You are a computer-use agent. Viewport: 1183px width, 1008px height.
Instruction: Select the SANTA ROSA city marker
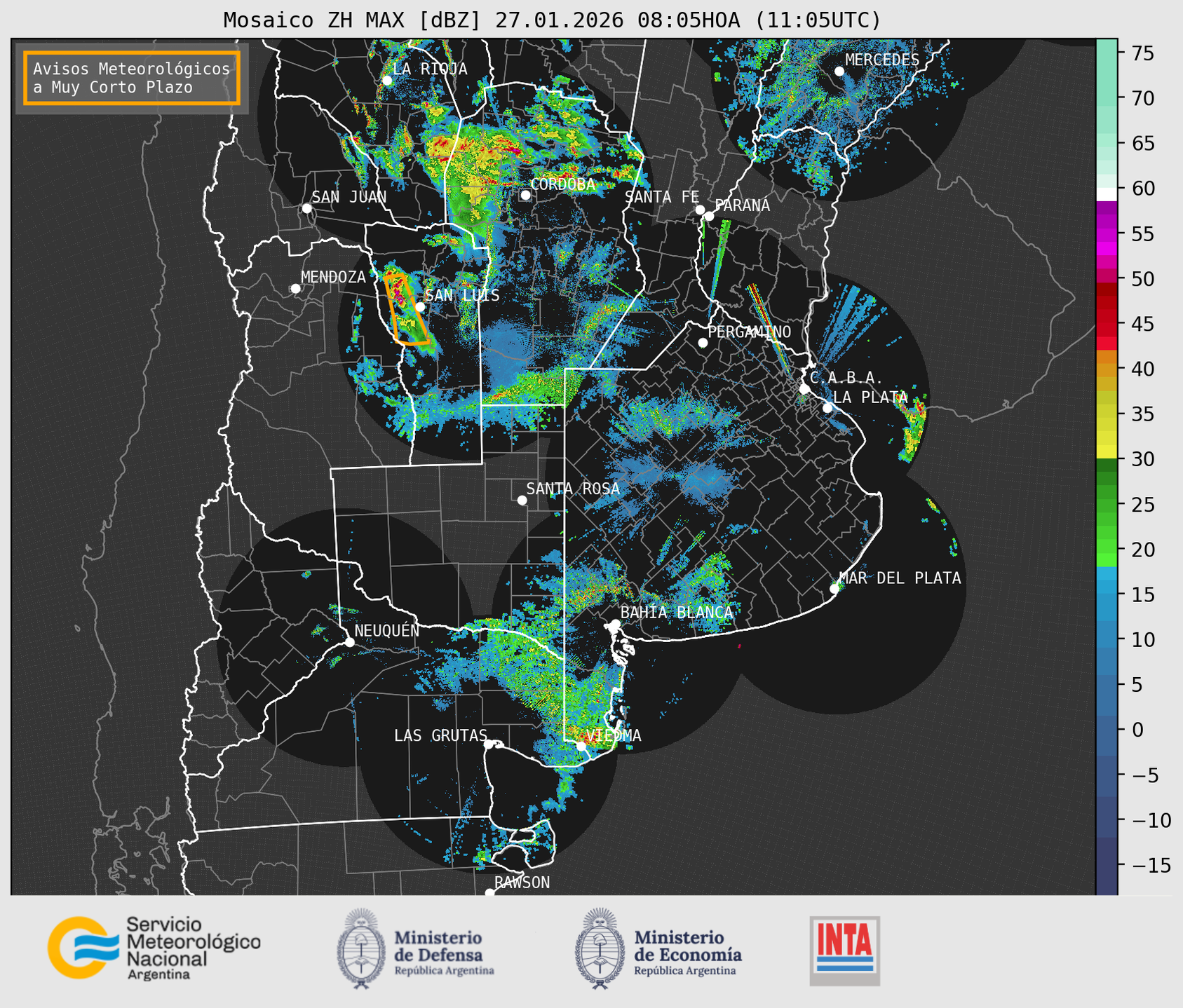pyautogui.click(x=522, y=500)
